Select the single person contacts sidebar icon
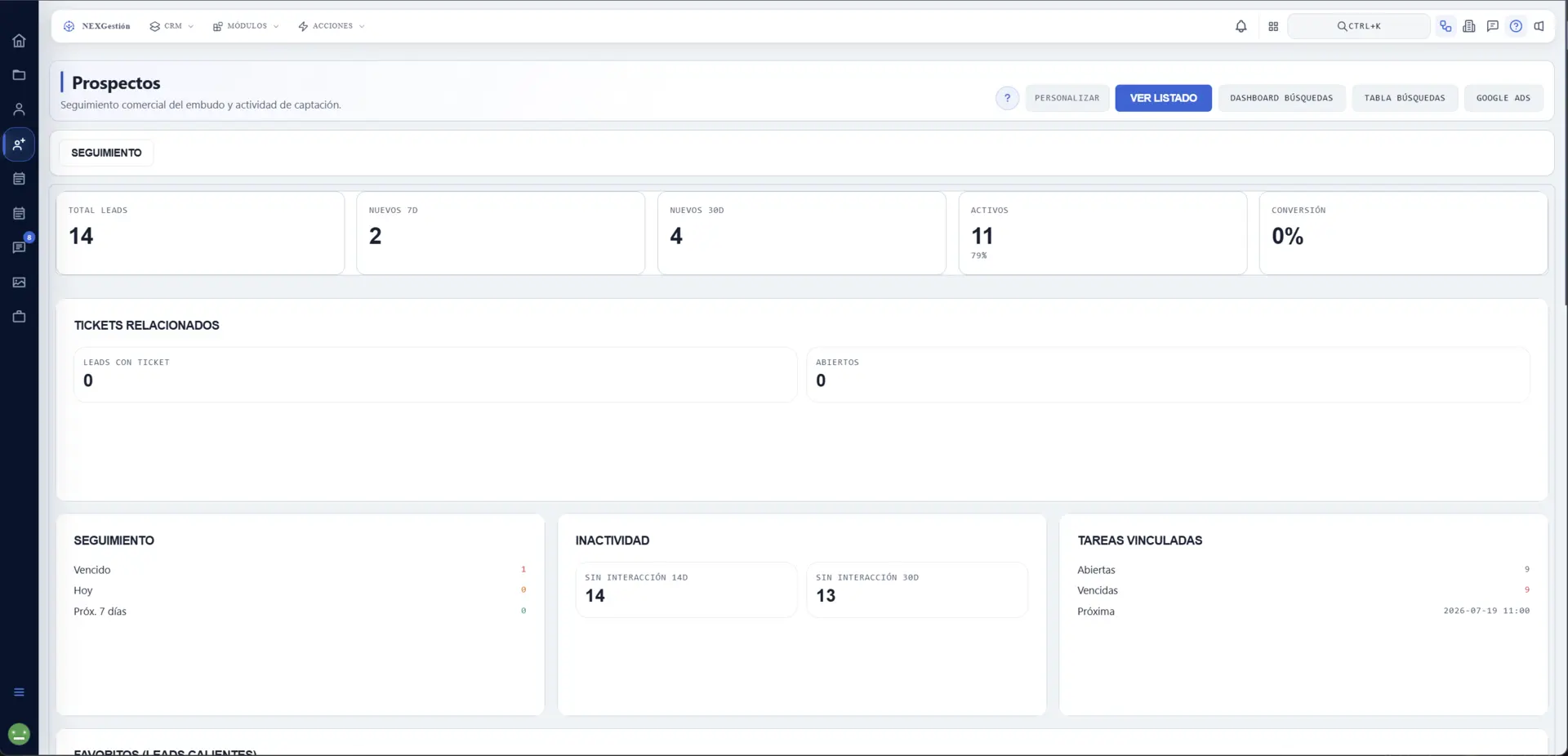The height and width of the screenshot is (756, 1568). click(x=19, y=109)
